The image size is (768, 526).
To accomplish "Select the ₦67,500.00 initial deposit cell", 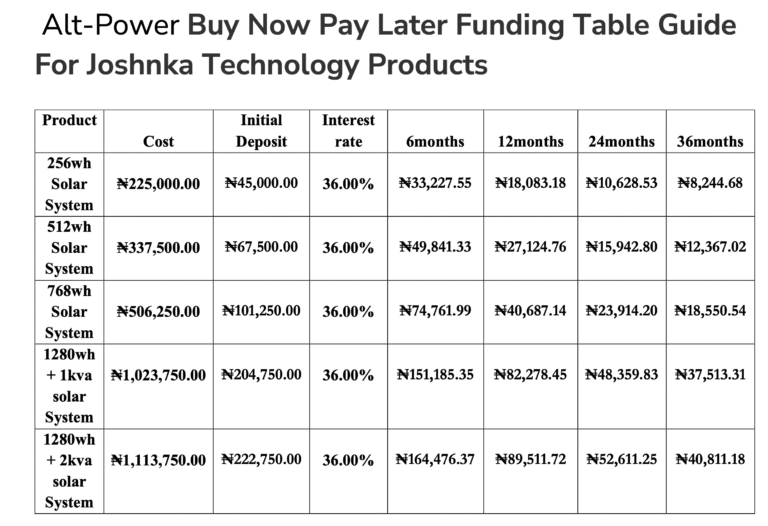I will [x=261, y=246].
